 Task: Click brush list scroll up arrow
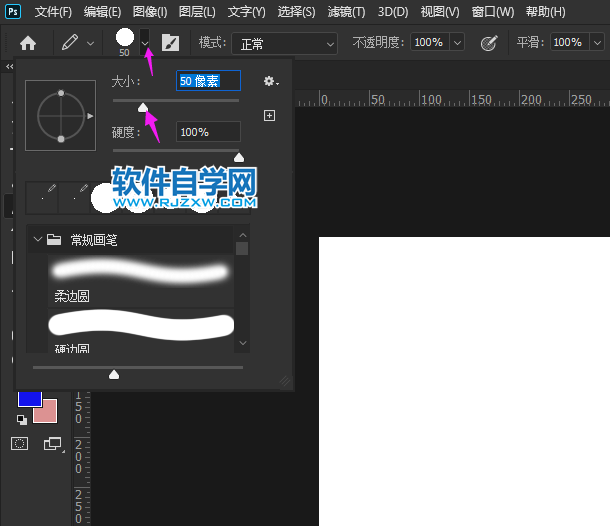tap(243, 235)
